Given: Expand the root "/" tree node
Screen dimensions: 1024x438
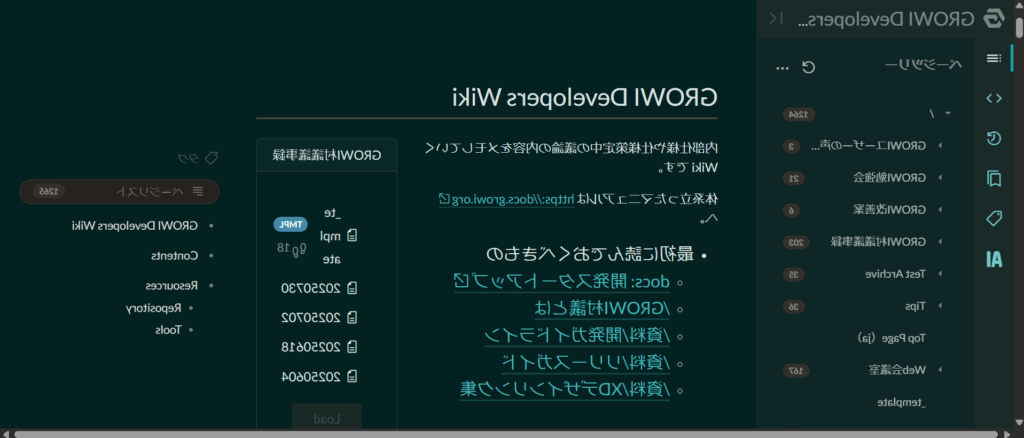Looking at the screenshot, I should coord(948,114).
